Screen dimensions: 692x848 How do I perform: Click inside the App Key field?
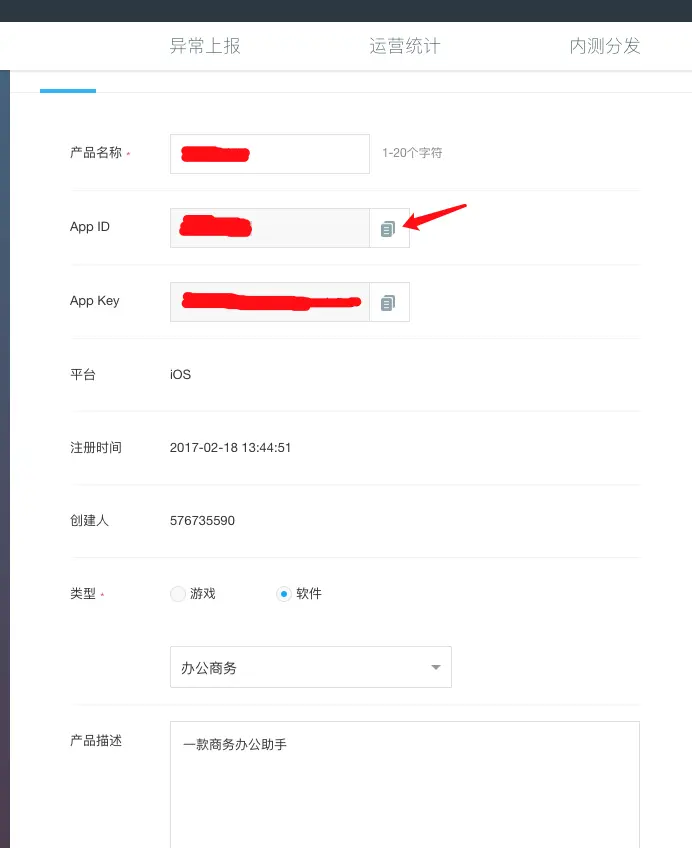(x=270, y=302)
